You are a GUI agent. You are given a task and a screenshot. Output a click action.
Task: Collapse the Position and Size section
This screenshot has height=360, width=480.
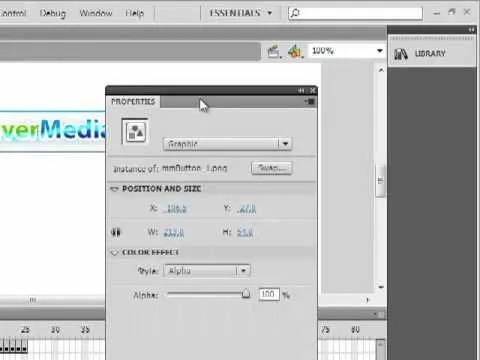(x=115, y=189)
